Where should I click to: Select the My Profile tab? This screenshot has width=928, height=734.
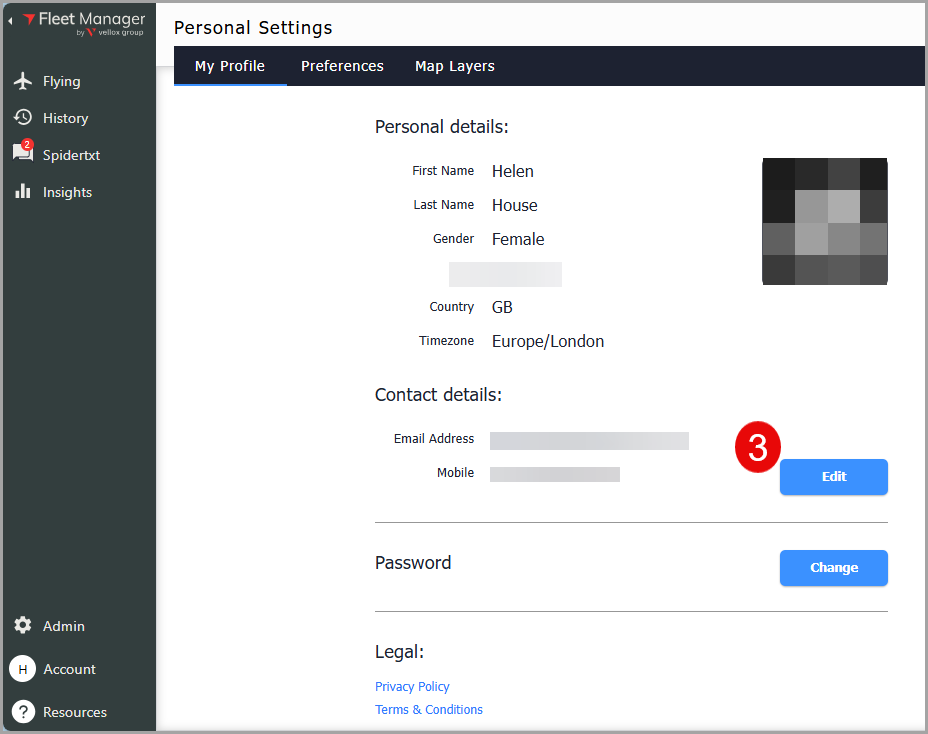[x=230, y=66]
